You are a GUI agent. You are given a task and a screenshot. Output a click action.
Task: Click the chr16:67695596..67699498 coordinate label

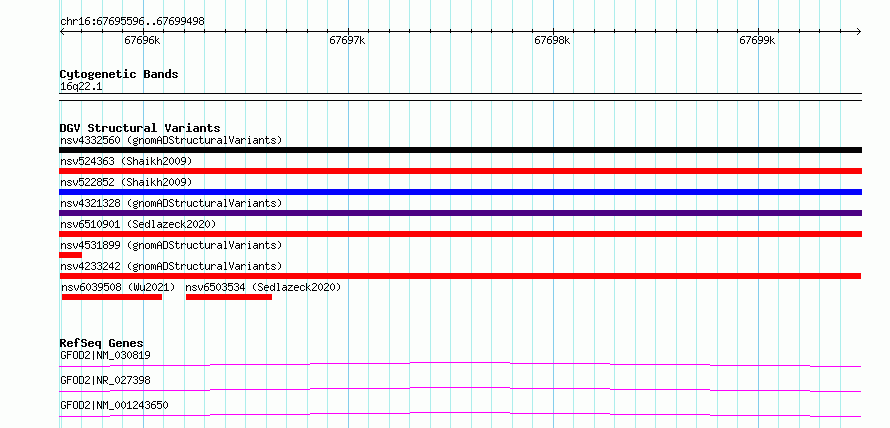(x=132, y=22)
